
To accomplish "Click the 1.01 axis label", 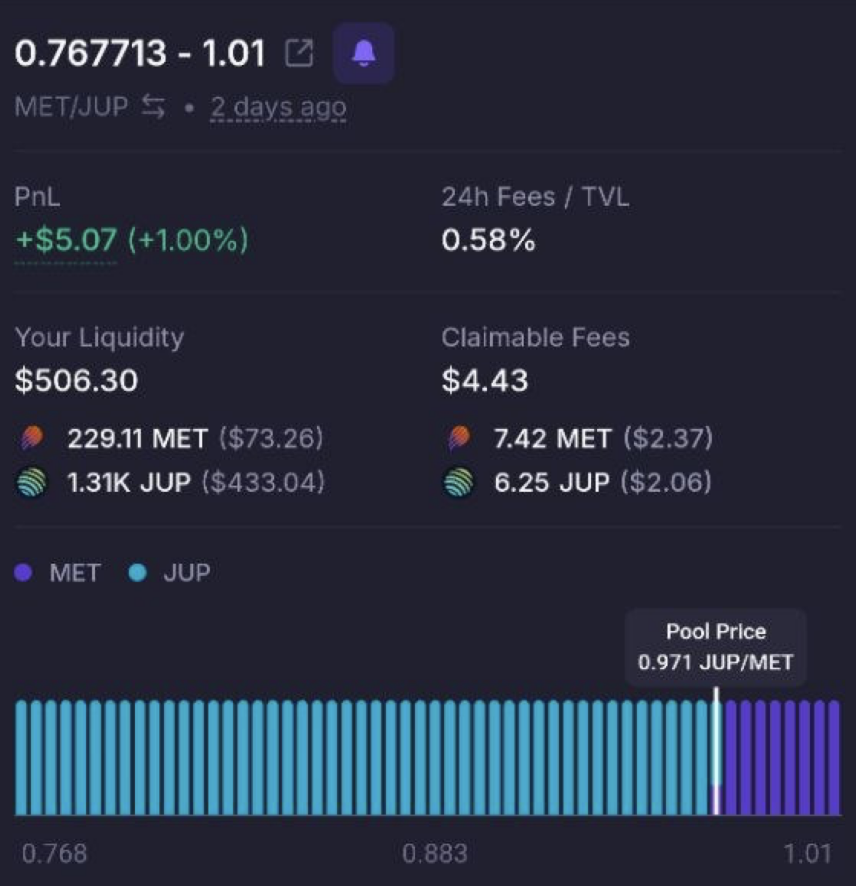I will pyautogui.click(x=807, y=853).
